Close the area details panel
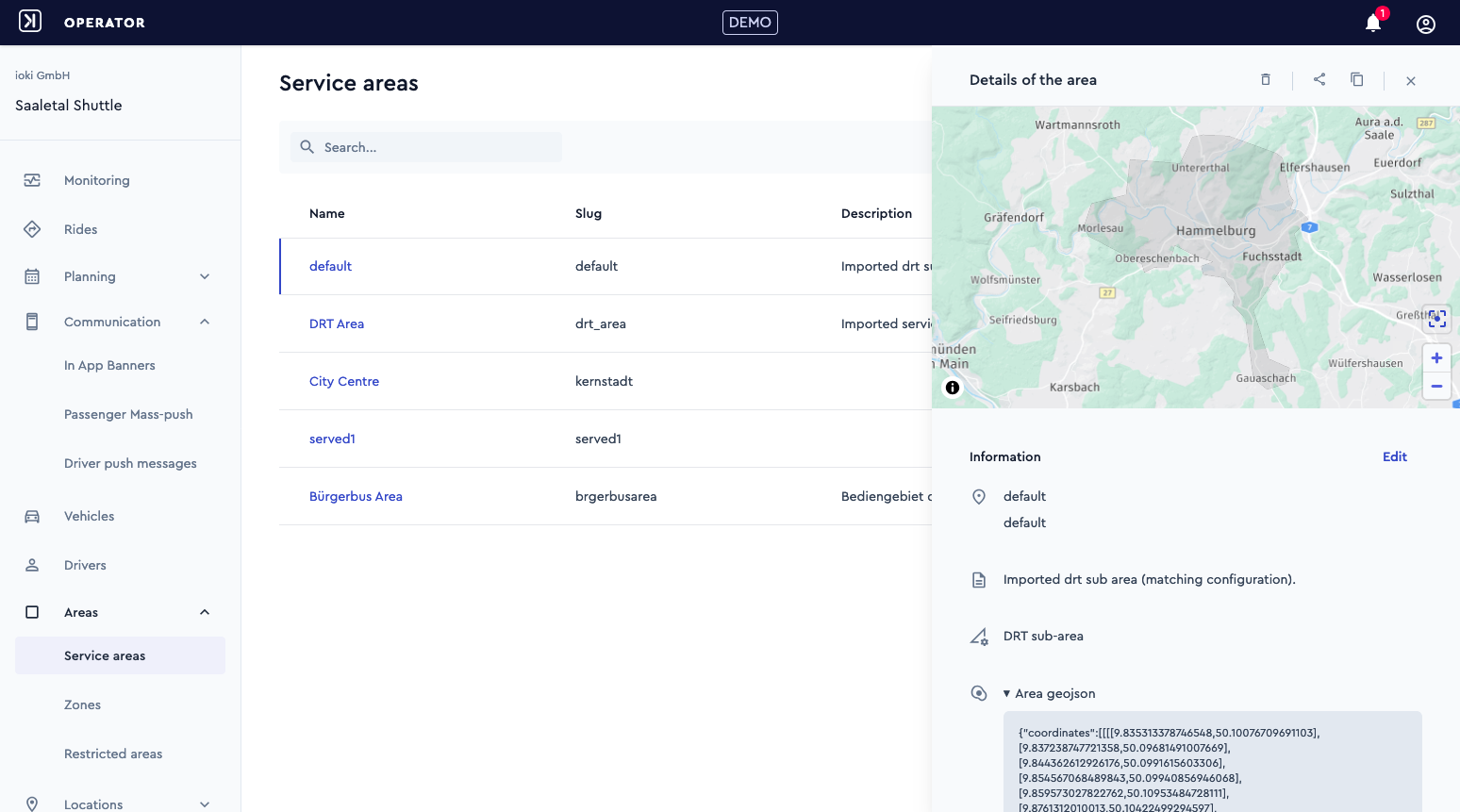1460x812 pixels. pos(1411,81)
